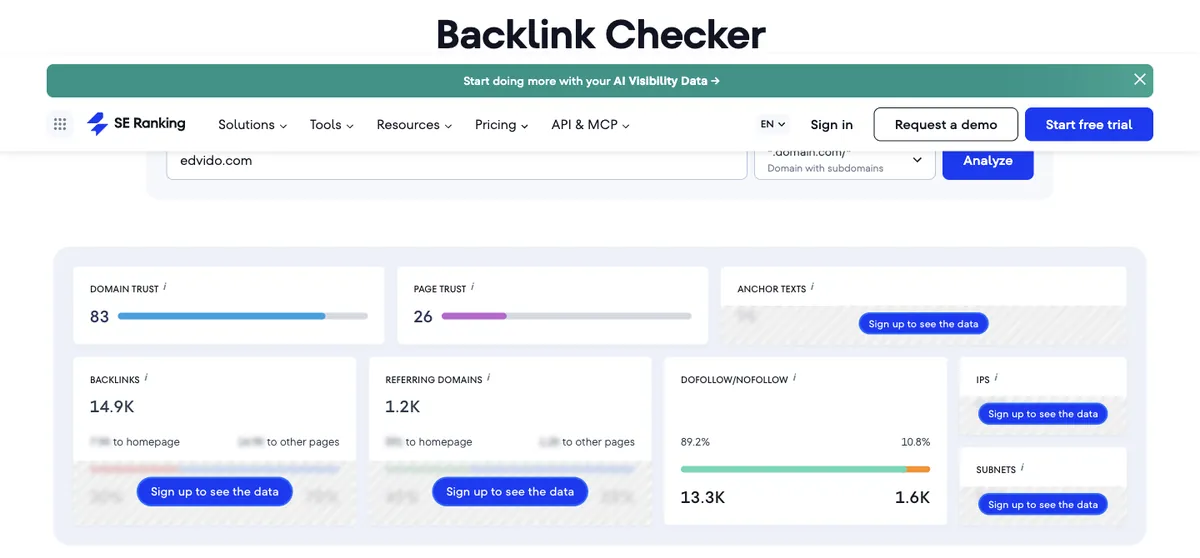Click the orange nofollow bar segment

pos(918,469)
